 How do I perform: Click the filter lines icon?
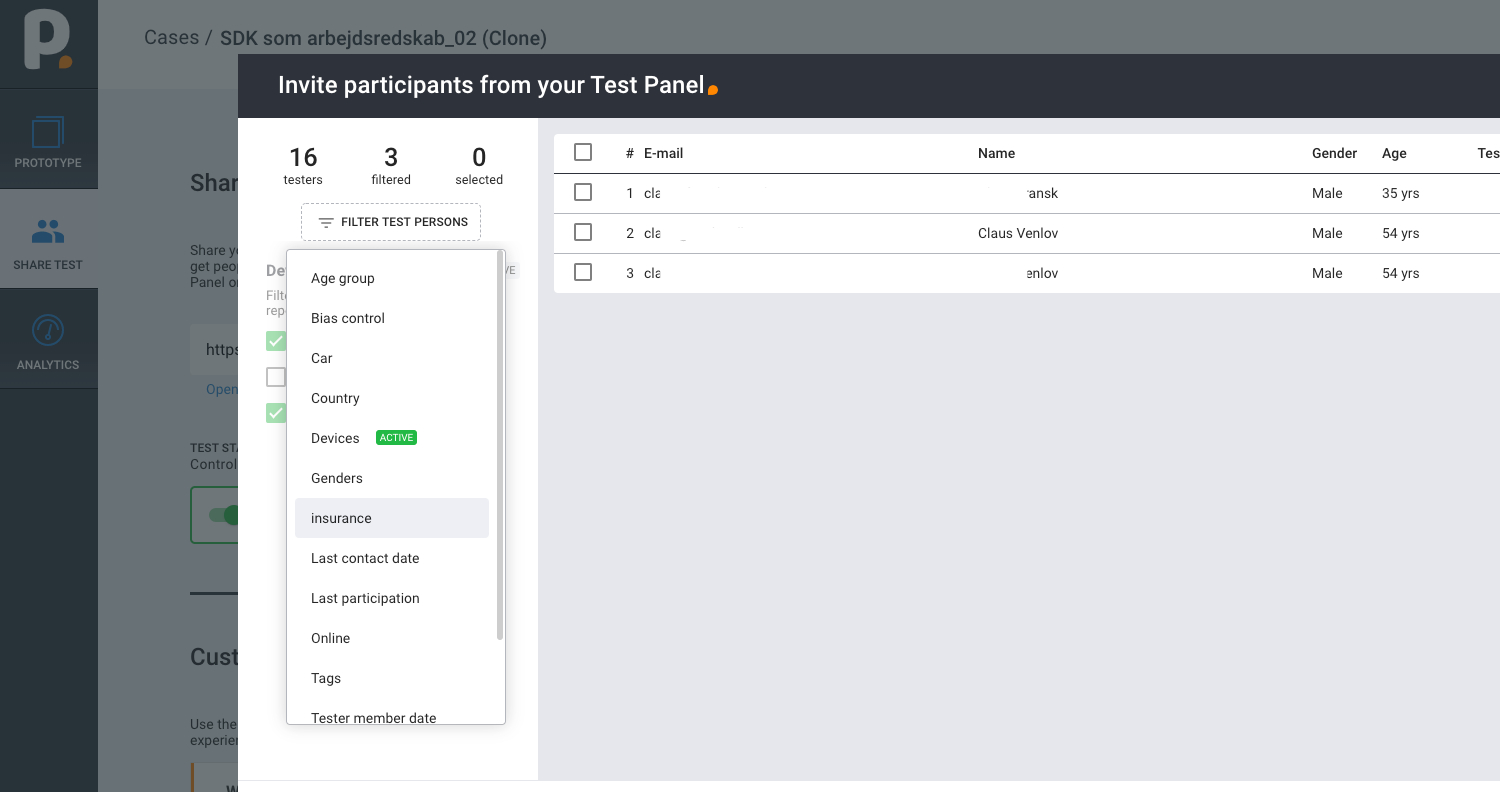click(x=326, y=222)
